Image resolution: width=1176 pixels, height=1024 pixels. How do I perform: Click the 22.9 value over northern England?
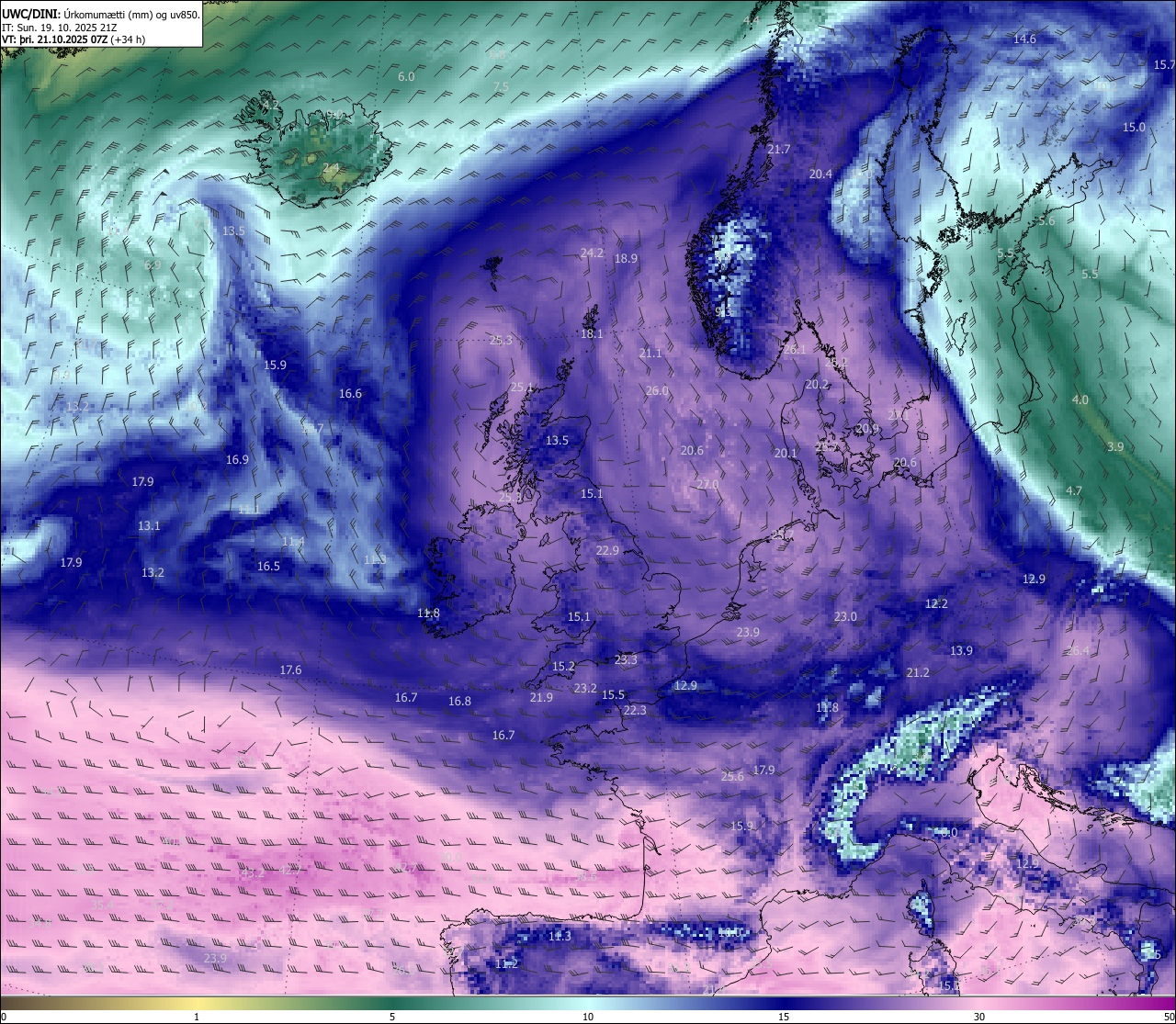[607, 550]
